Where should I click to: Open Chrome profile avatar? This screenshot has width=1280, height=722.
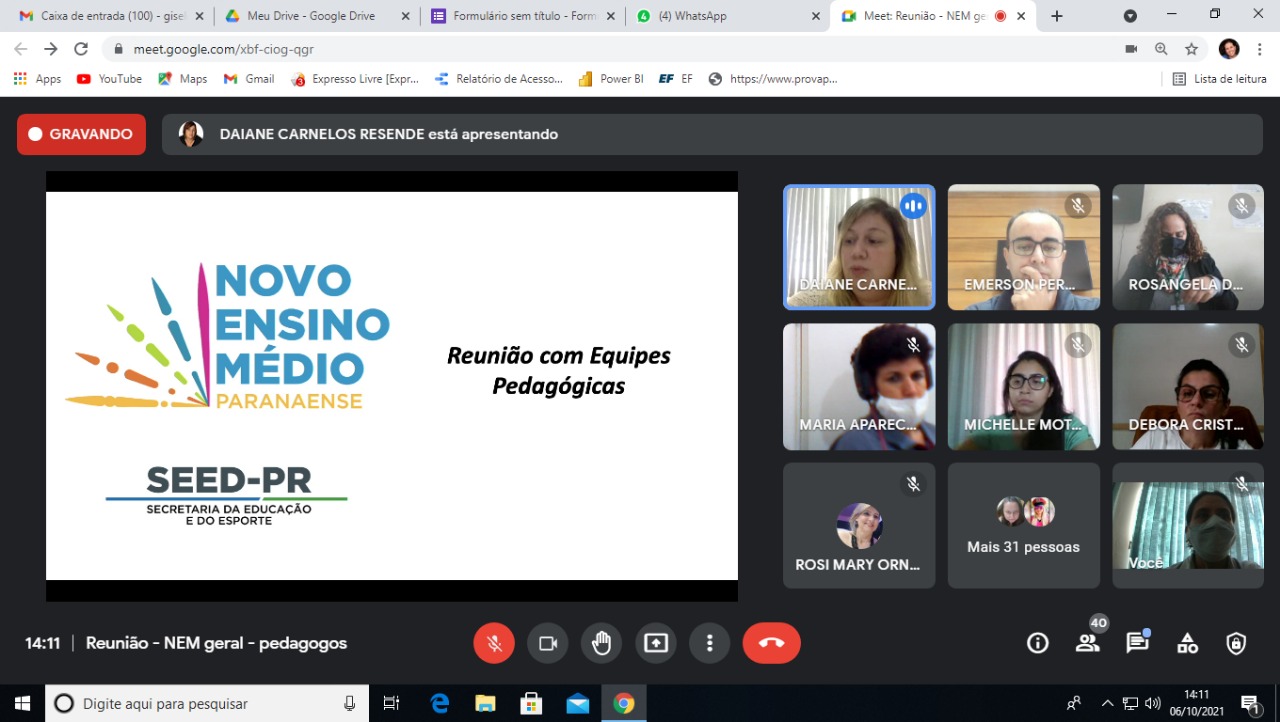tap(1229, 49)
